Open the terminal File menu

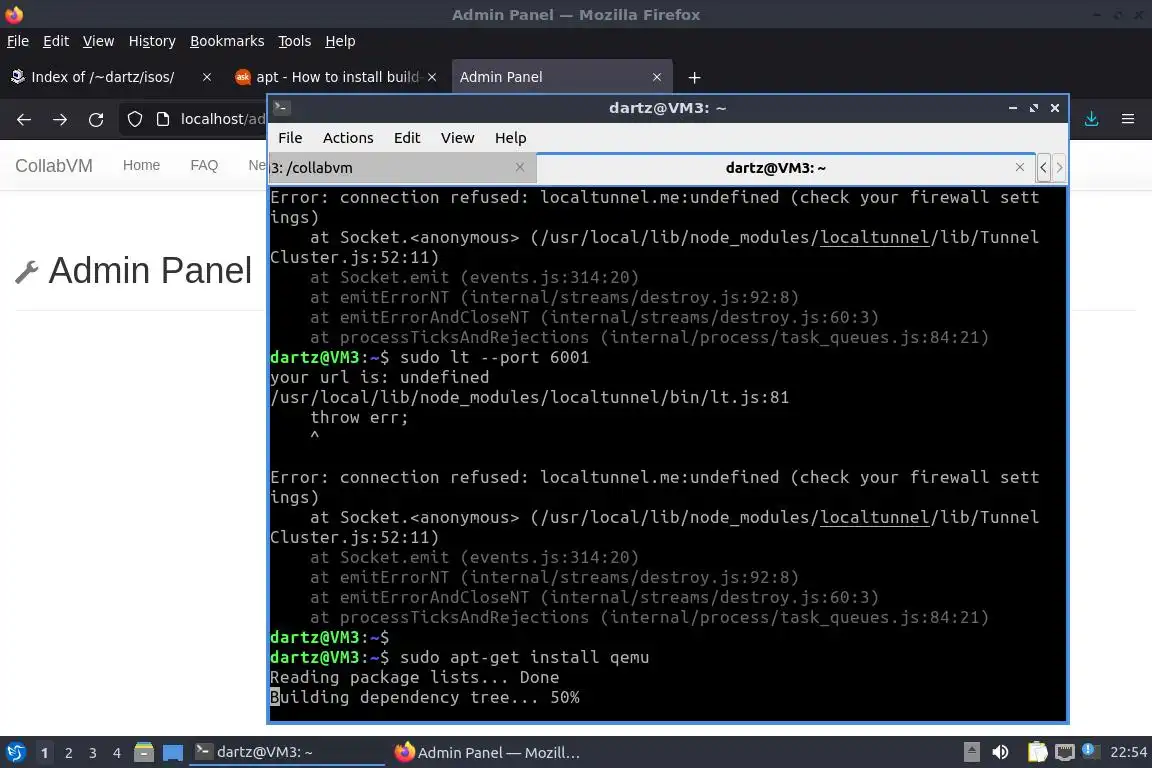pos(290,138)
